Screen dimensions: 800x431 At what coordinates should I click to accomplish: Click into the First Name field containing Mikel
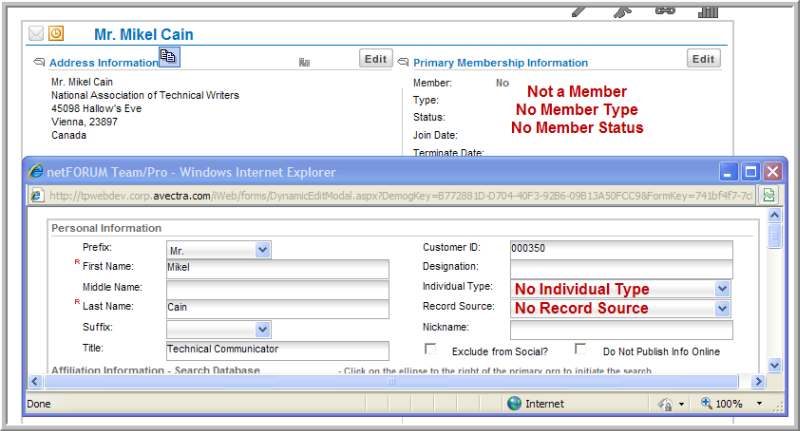(278, 269)
